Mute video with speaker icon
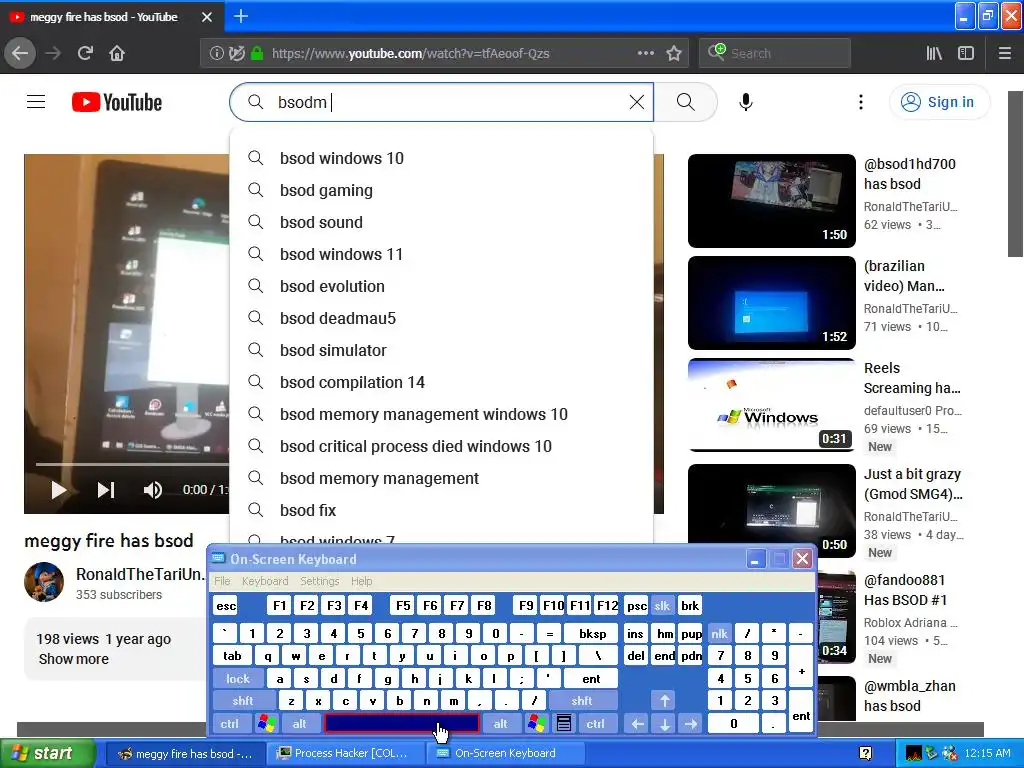 152,490
